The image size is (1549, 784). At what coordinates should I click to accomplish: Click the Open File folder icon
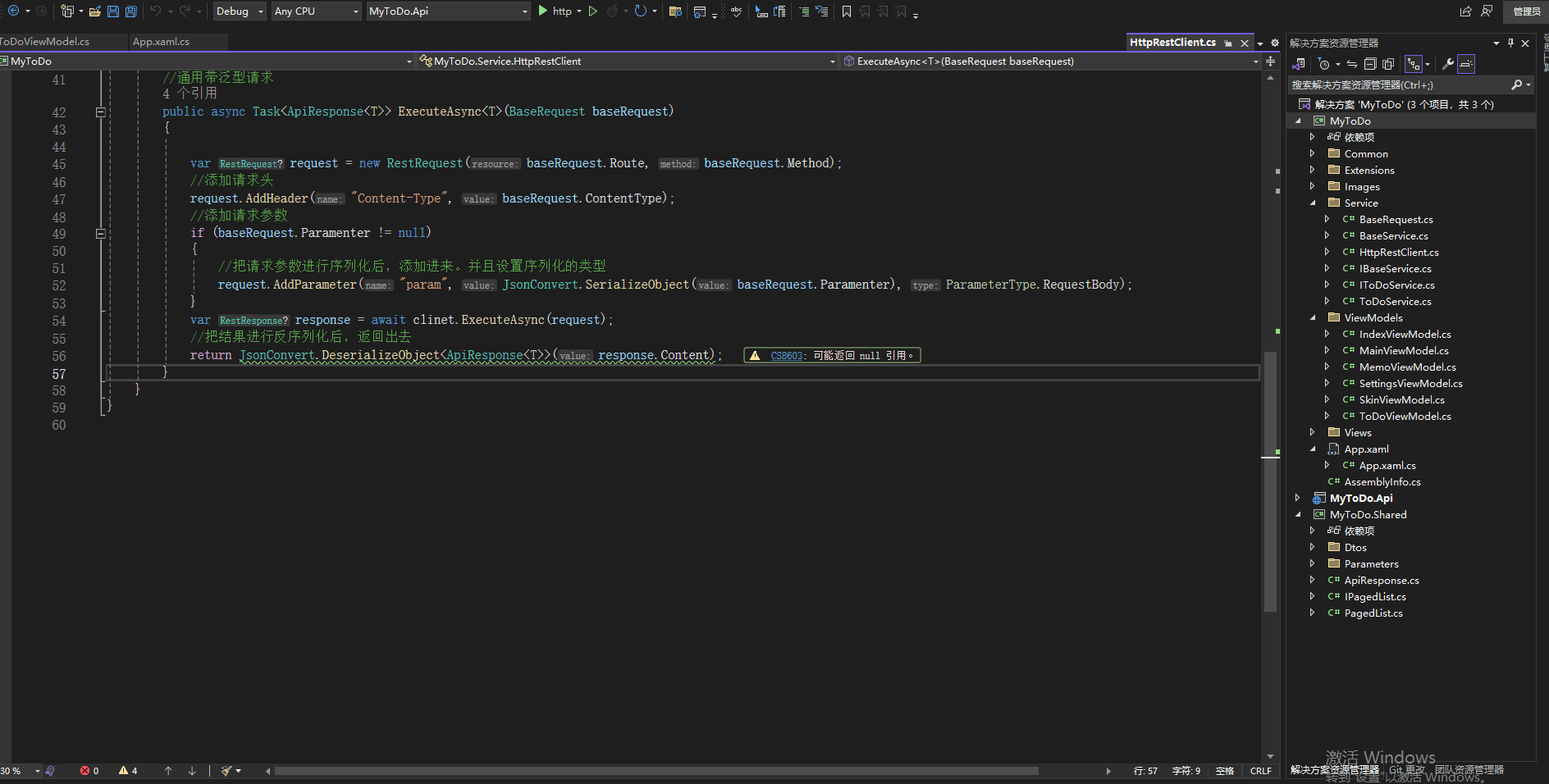(x=95, y=11)
